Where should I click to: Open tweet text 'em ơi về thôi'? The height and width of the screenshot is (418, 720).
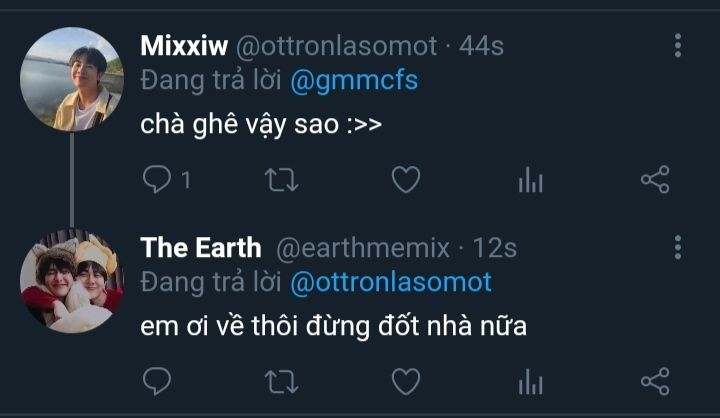[333, 326]
